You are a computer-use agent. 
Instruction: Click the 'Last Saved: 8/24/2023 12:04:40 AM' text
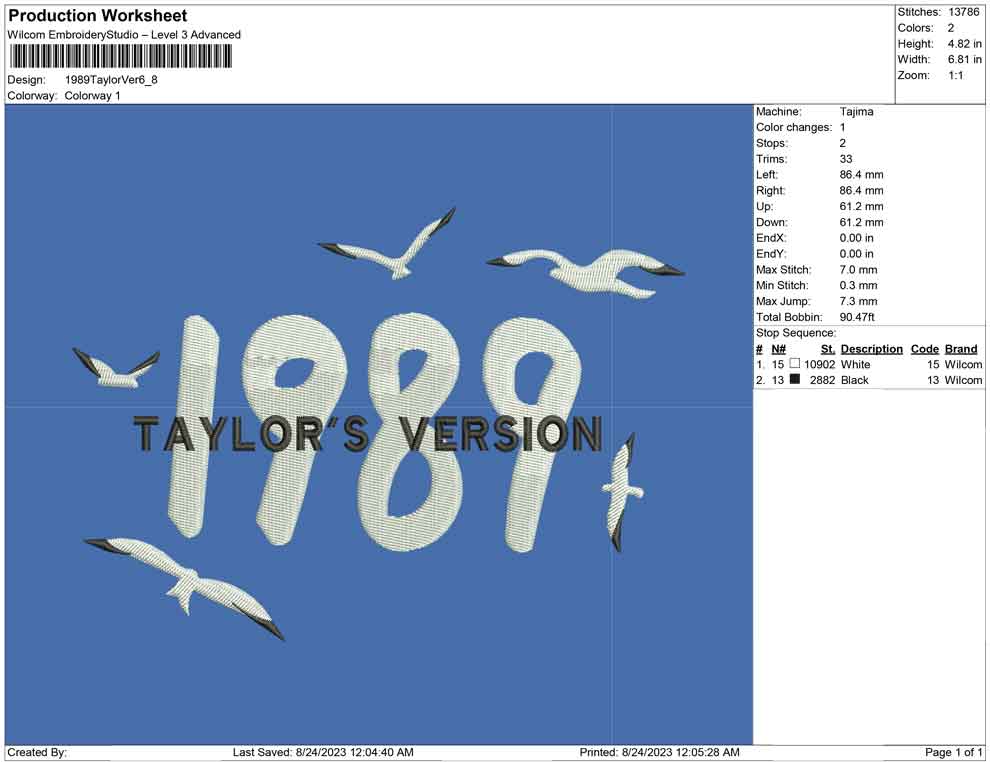(x=323, y=752)
